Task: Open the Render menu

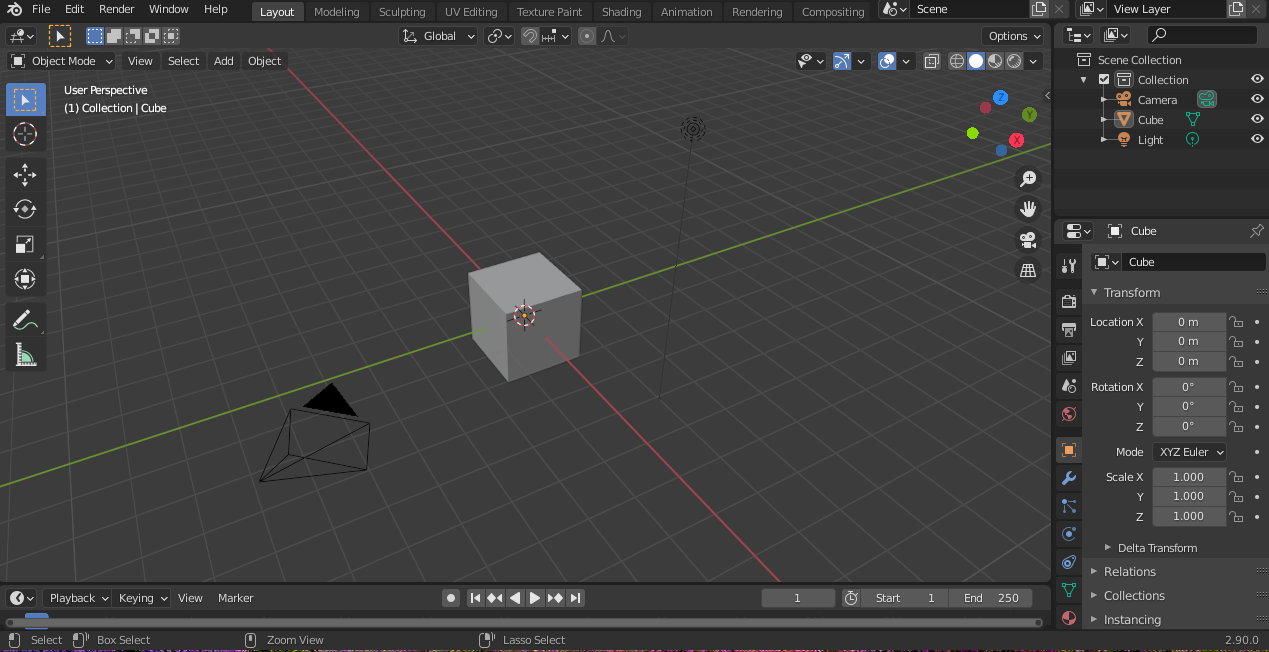Action: [116, 9]
